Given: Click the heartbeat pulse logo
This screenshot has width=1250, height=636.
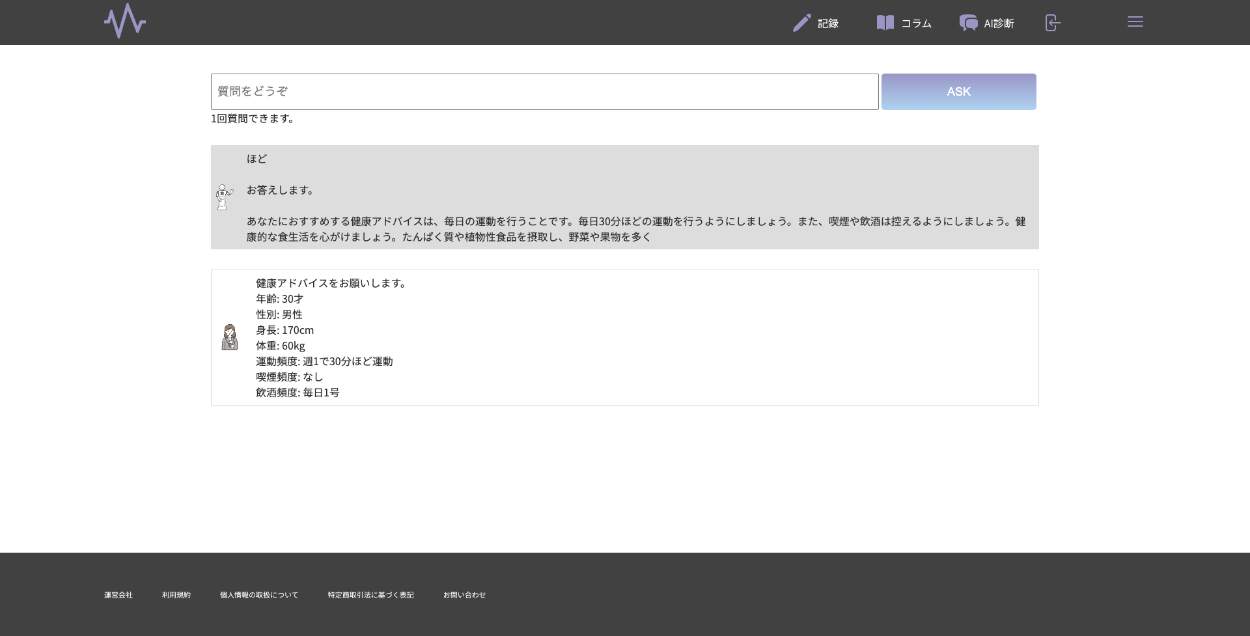Looking at the screenshot, I should (x=125, y=21).
